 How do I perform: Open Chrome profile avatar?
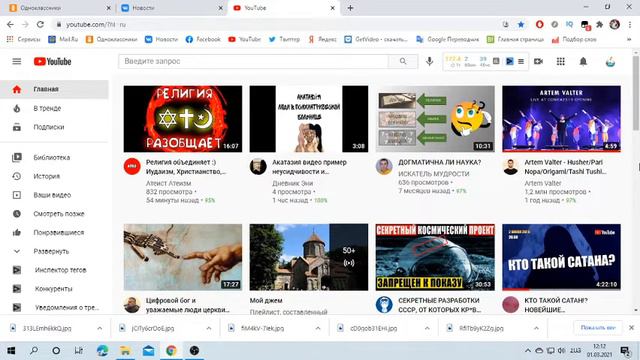click(615, 24)
